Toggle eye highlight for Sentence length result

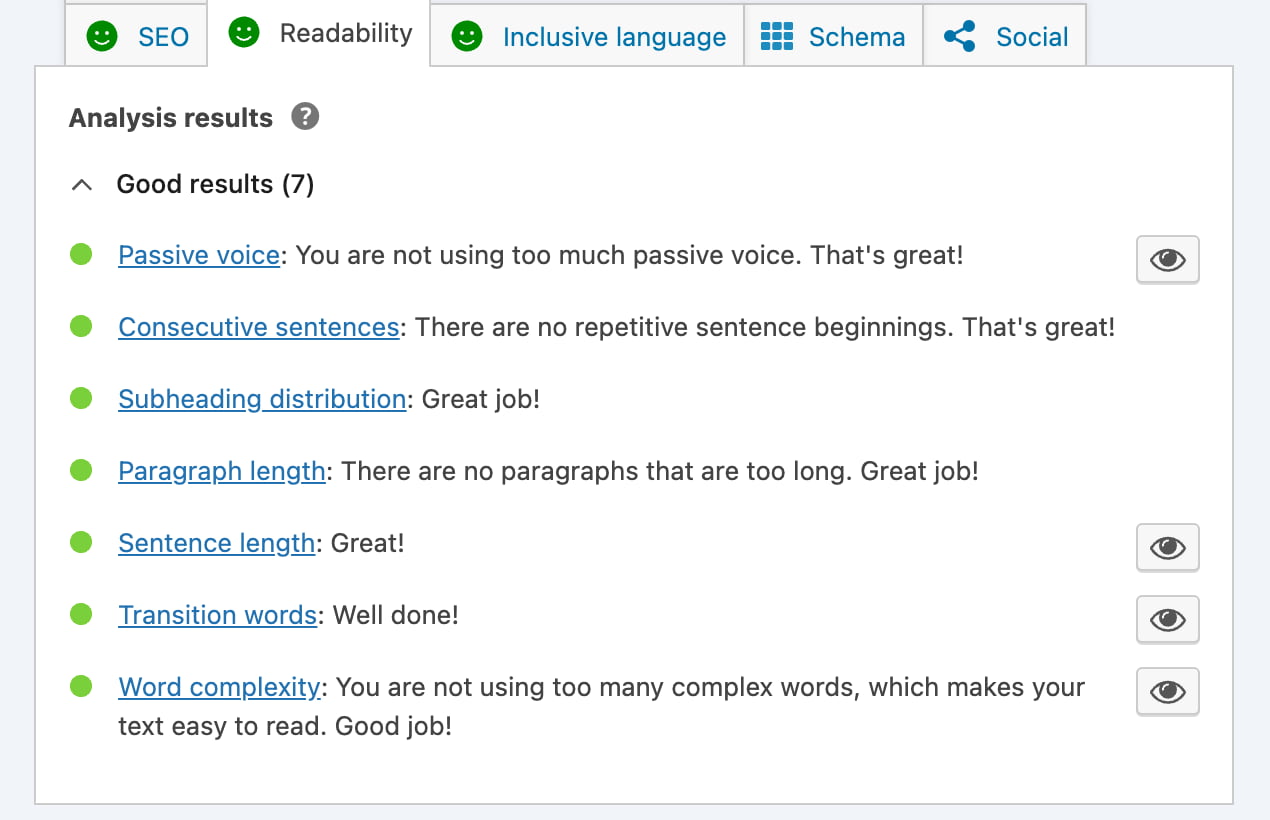1167,547
